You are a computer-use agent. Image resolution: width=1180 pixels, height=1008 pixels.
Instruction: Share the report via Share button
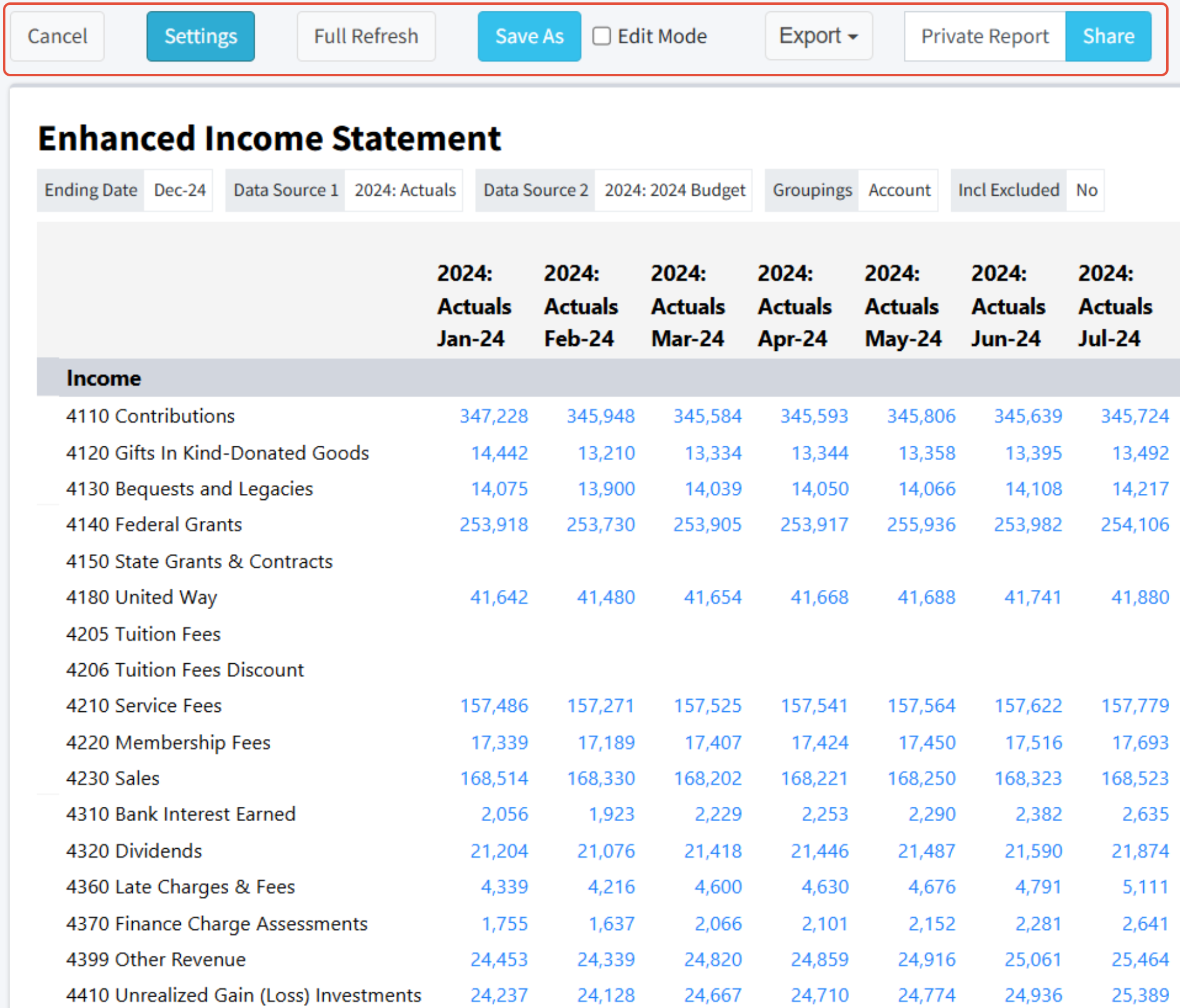[x=1108, y=37]
